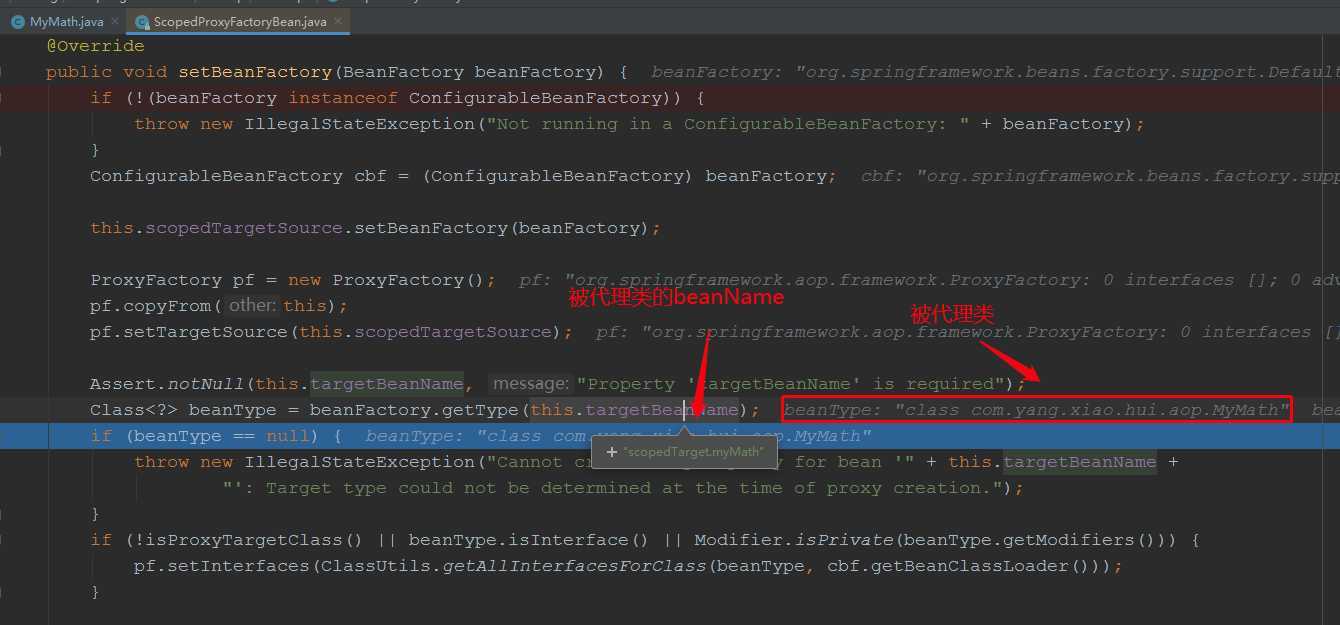Click the "Target type could not be determined" string
This screenshot has height=625, width=1340.
click(x=612, y=488)
